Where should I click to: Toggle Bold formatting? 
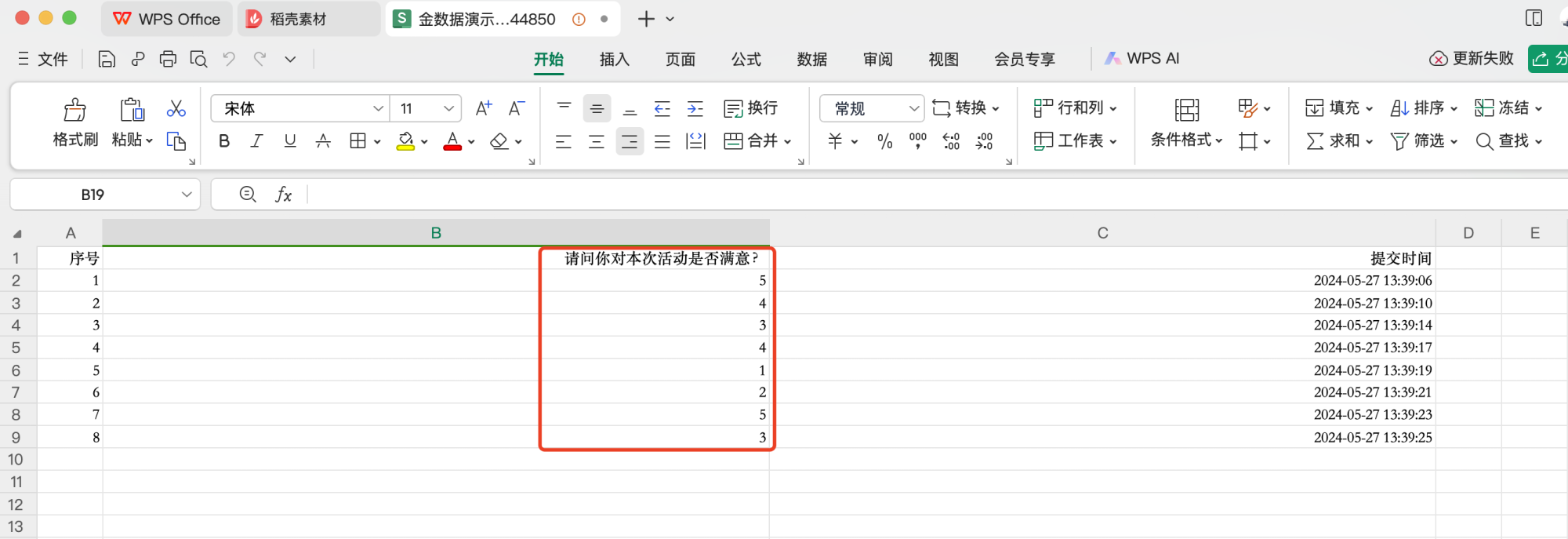coord(224,141)
